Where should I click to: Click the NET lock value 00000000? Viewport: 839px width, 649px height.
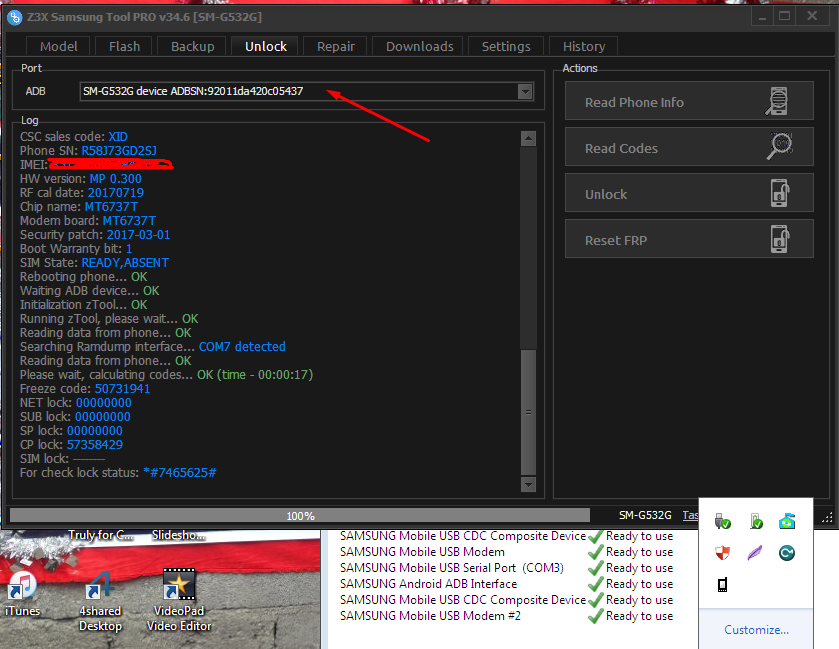tap(104, 403)
